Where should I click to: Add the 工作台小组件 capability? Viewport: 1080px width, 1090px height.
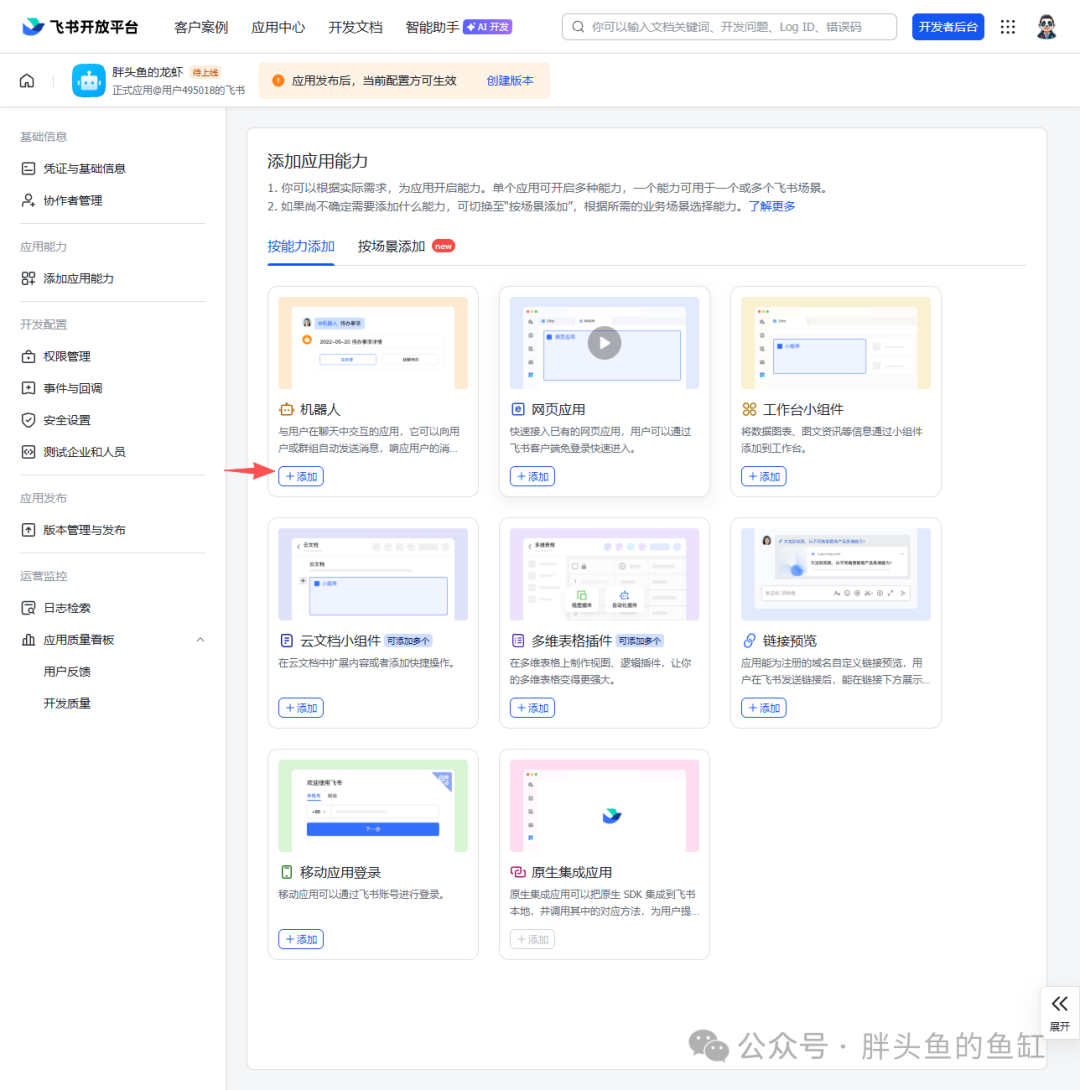(x=764, y=476)
